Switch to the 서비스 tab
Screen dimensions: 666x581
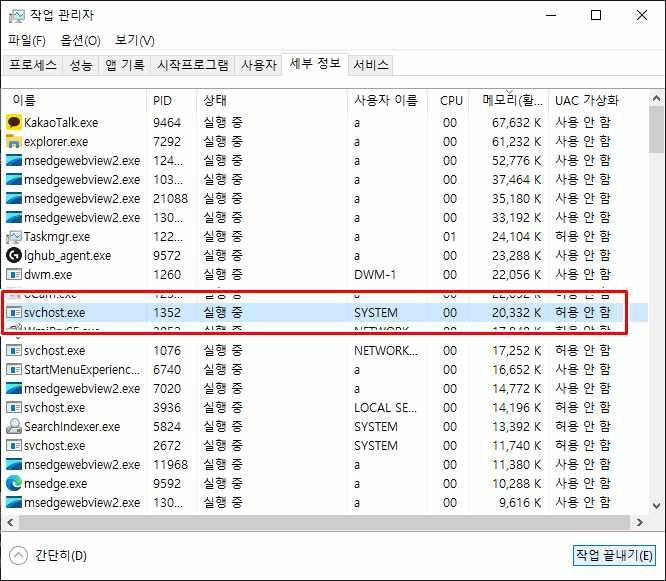click(371, 65)
